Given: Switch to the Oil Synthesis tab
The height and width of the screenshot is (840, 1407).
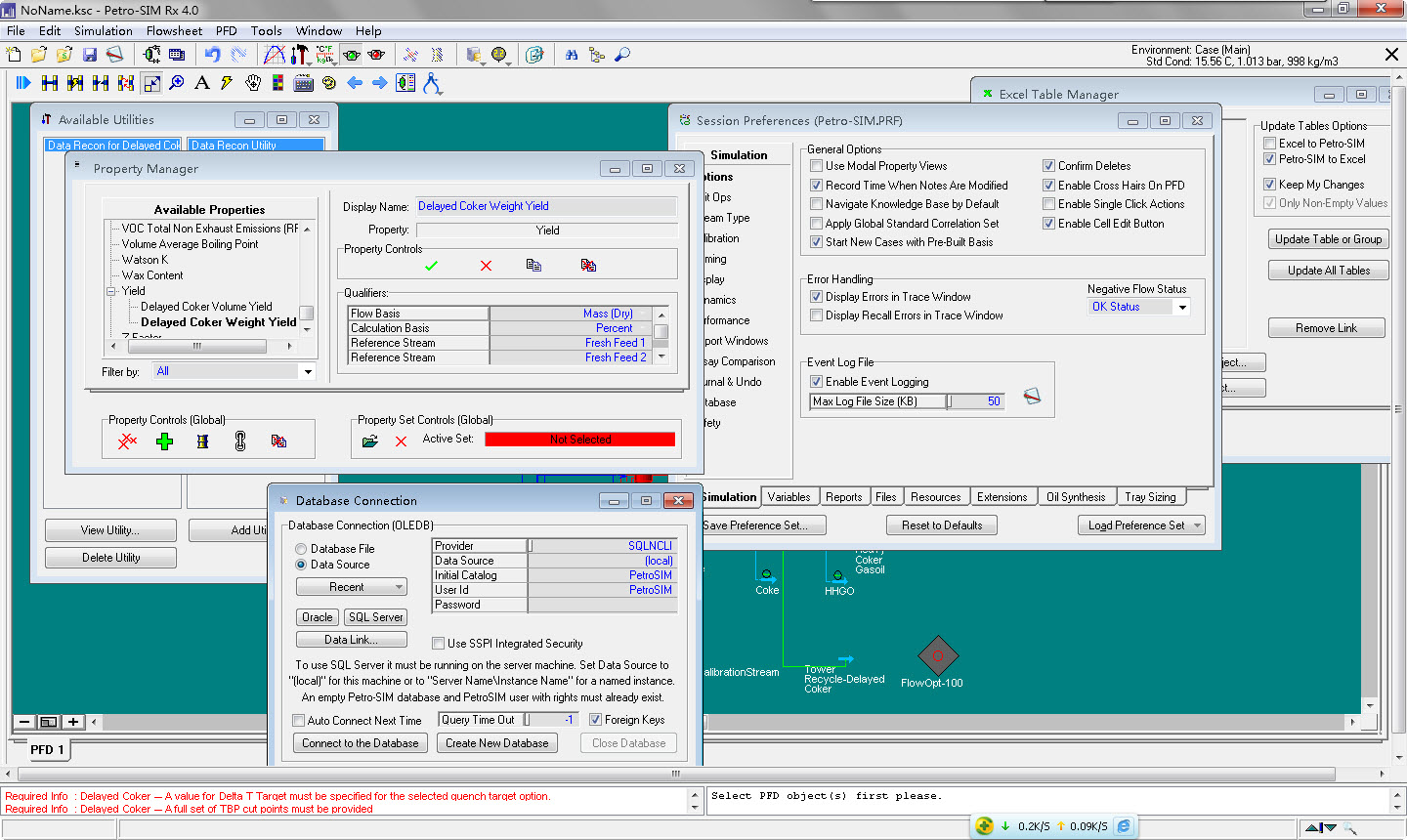Looking at the screenshot, I should 1076,497.
